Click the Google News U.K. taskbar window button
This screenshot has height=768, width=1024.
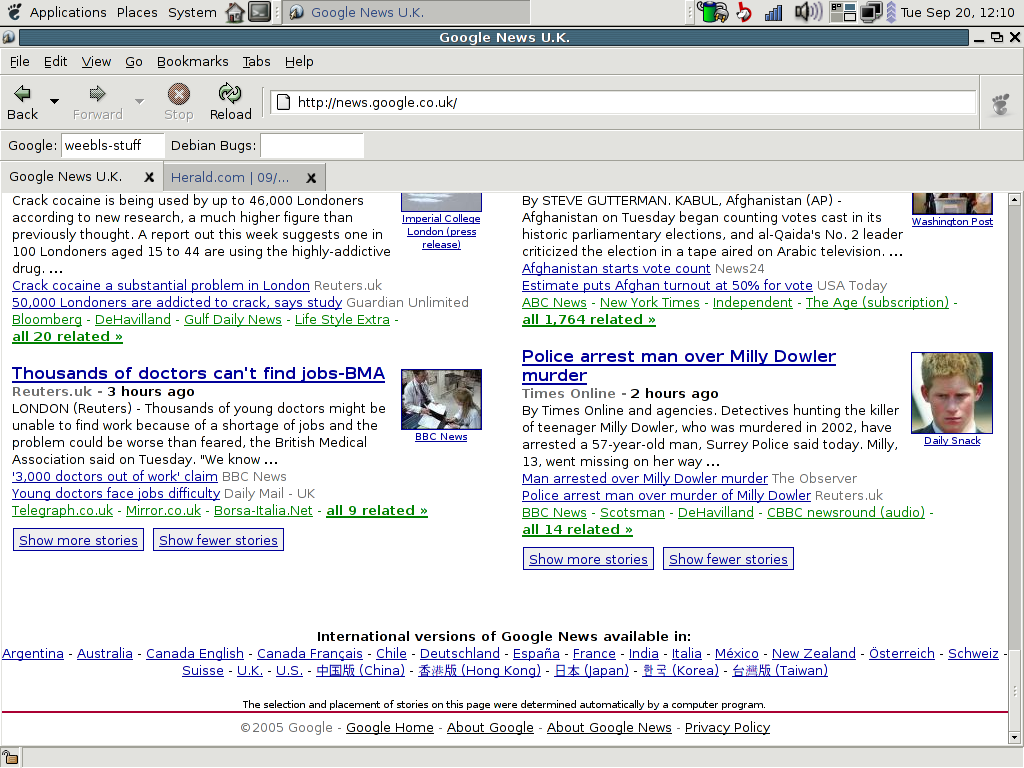(x=407, y=12)
